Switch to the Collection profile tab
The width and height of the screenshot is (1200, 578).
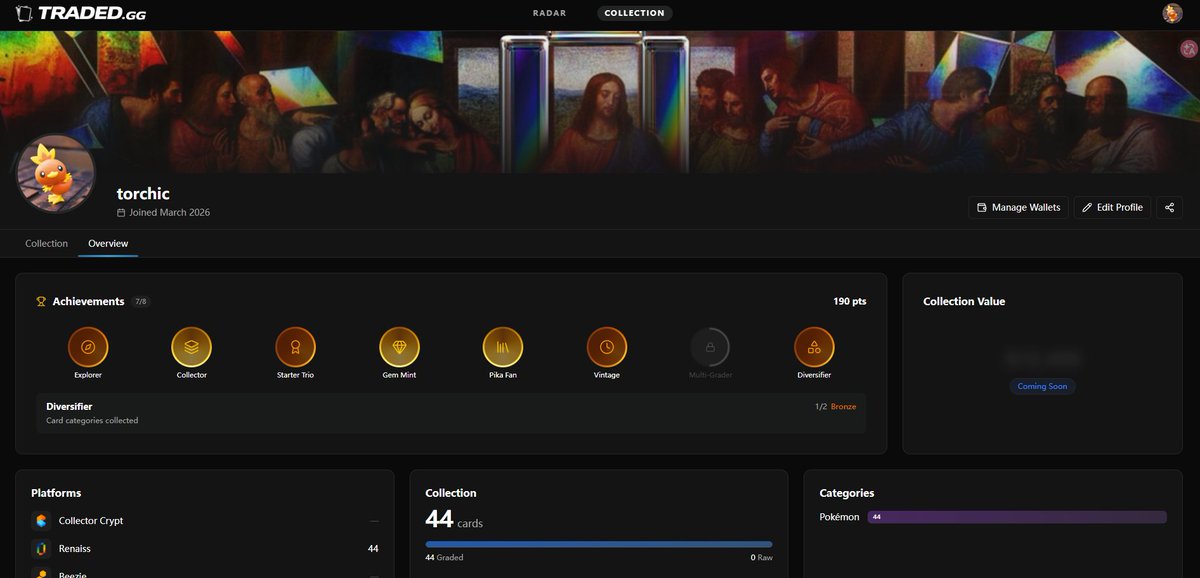[47, 243]
